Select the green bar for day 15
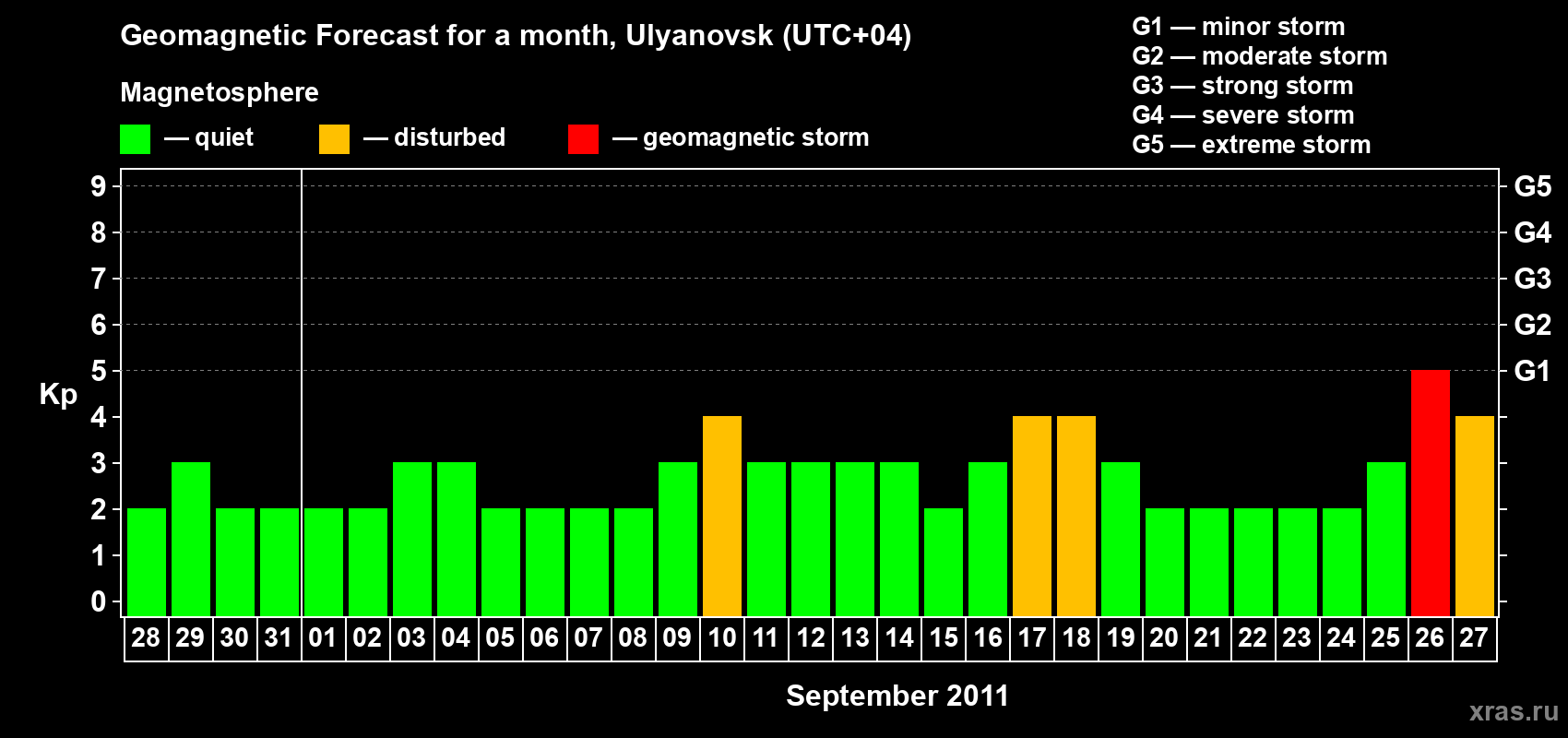The image size is (1568, 738). click(x=943, y=562)
